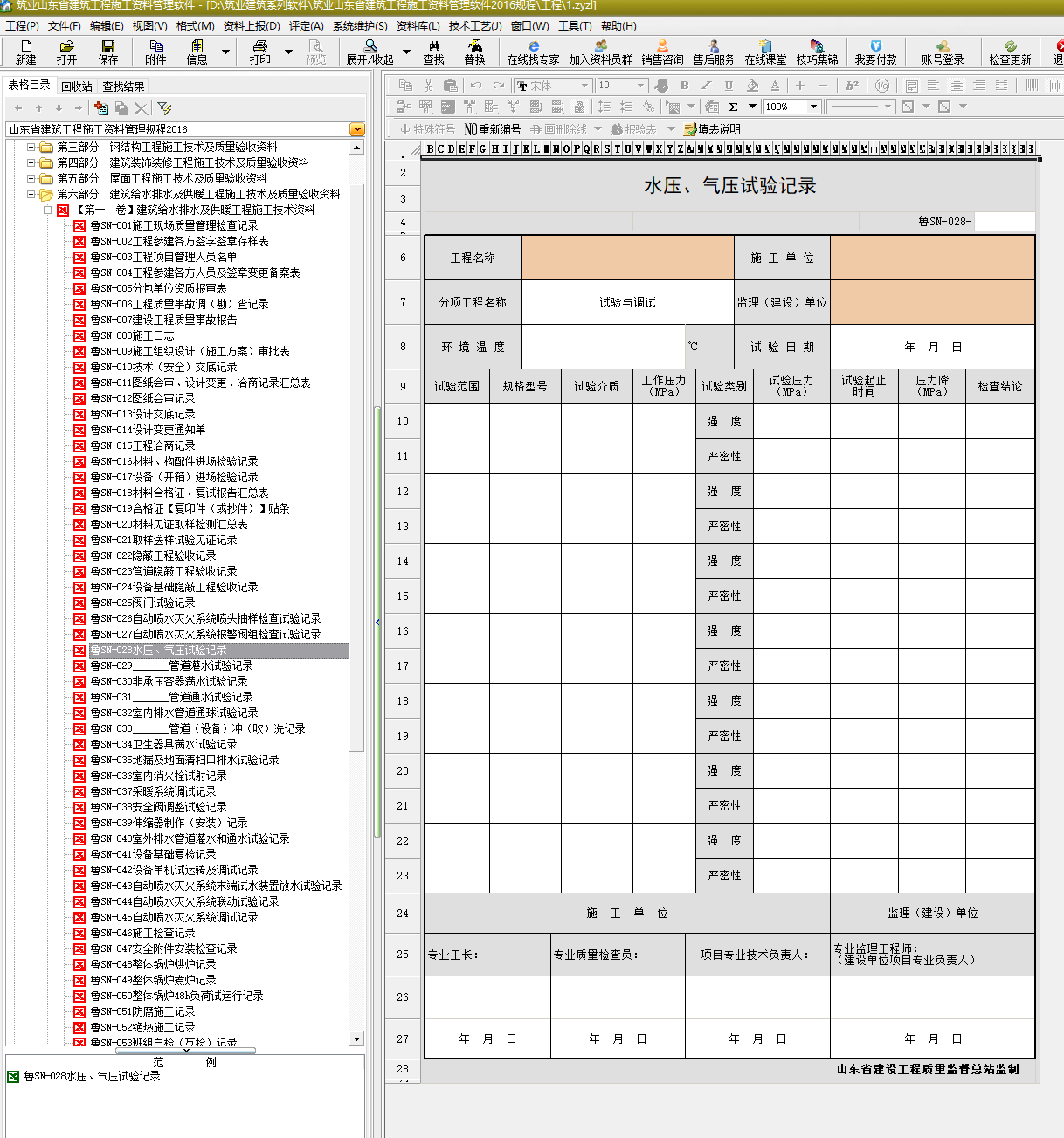Collapse the 【第十一卷】 tree node
This screenshot has height=1138, width=1064.
(48, 210)
